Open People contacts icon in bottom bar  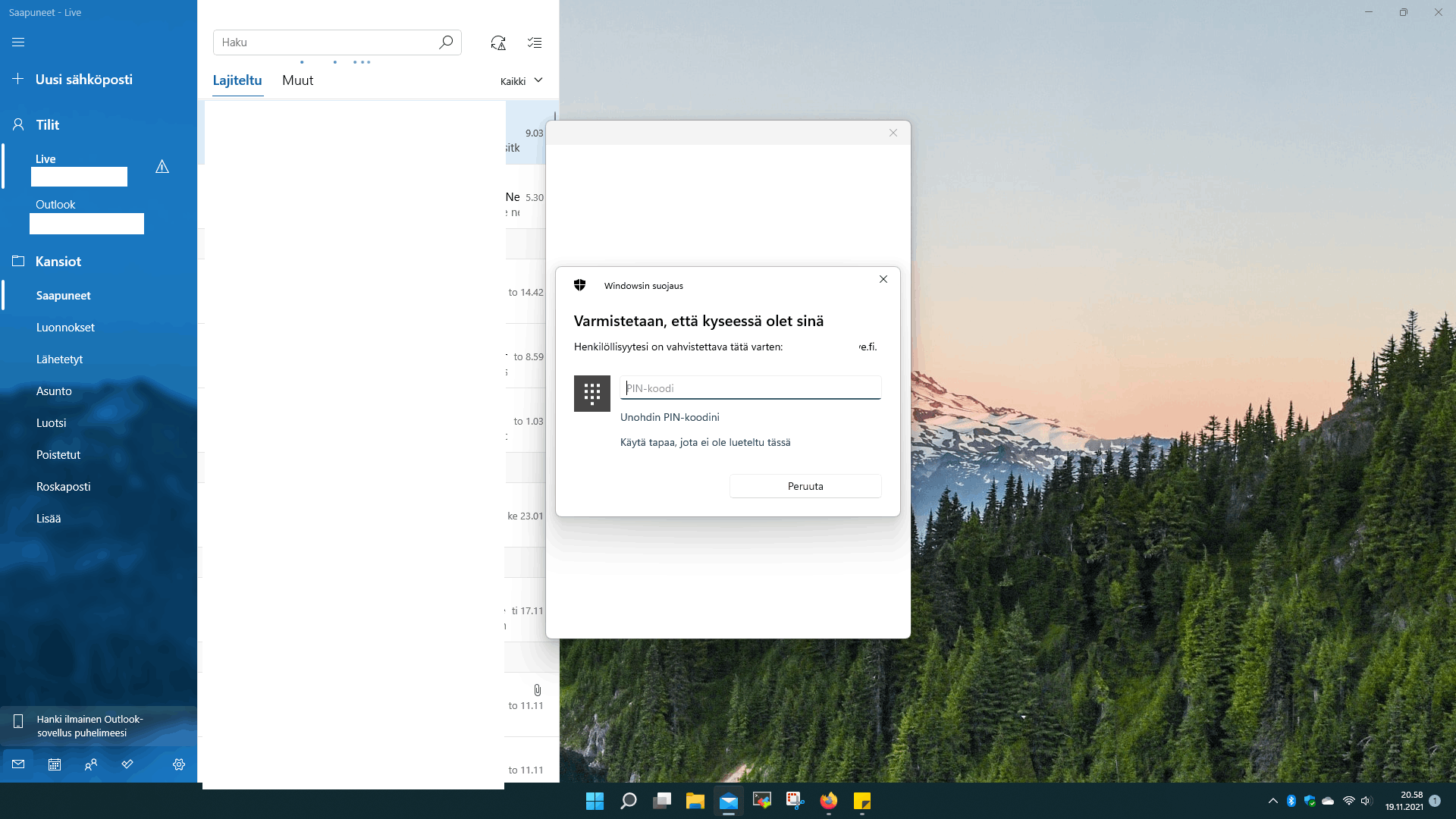point(91,764)
